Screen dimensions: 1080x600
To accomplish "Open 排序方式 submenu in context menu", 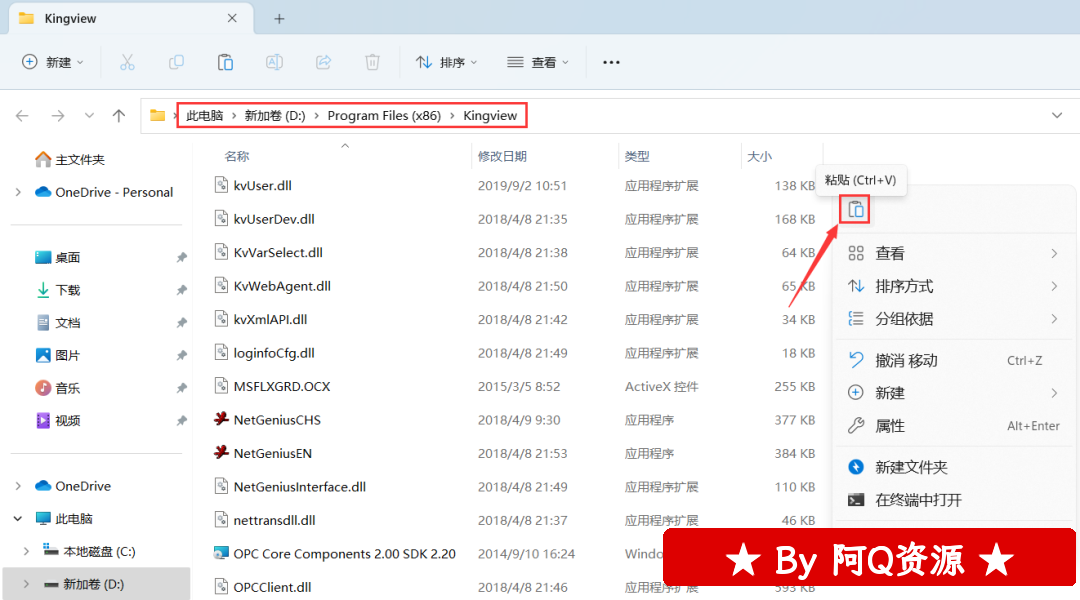I will tap(954, 286).
